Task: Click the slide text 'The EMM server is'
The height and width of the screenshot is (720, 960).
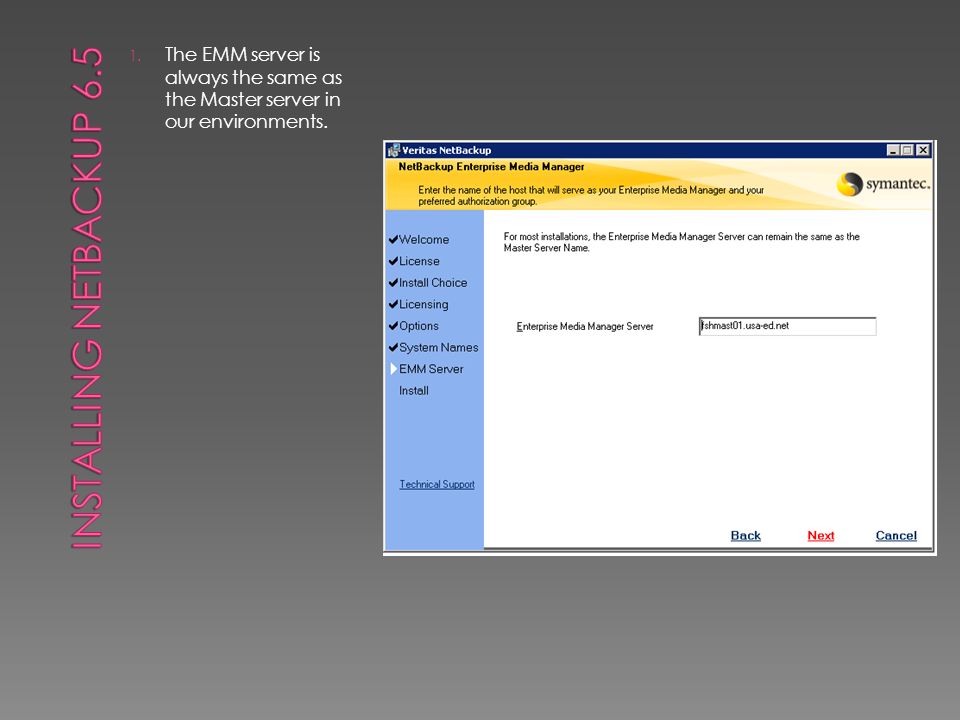Action: click(242, 54)
